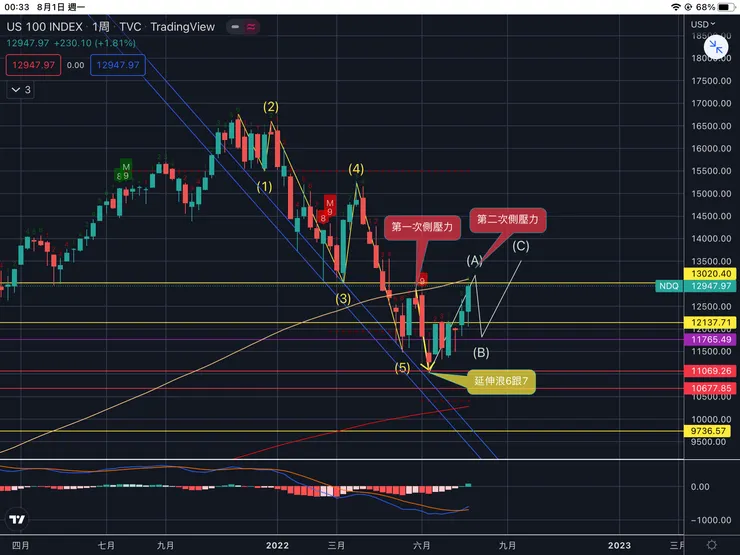Click the 延伸浪6跟7 yellow callout
740x555 pixels.
point(501,381)
